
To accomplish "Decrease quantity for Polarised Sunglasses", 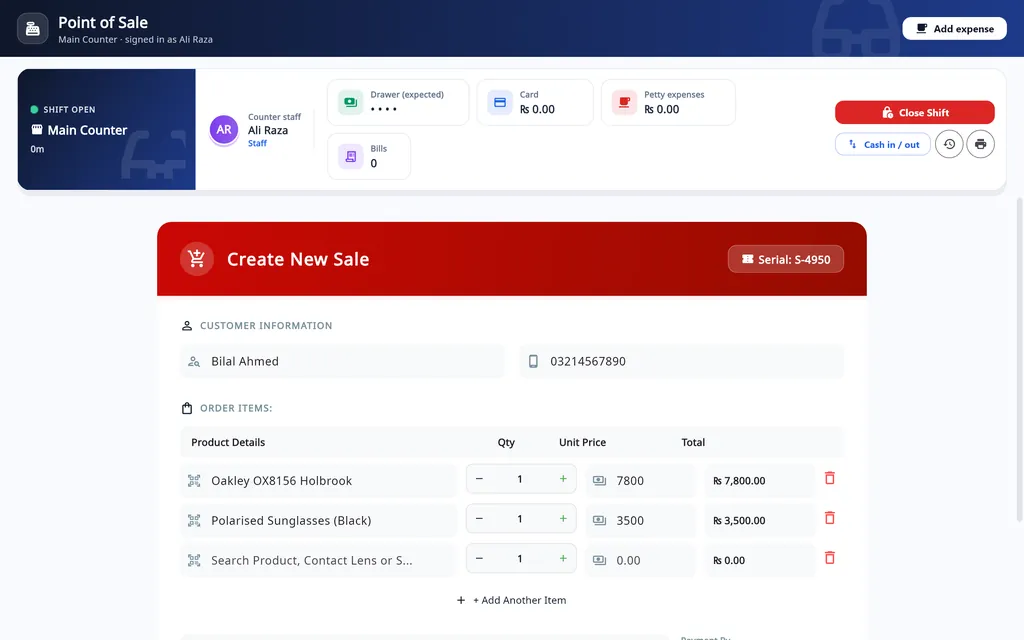I will (x=479, y=519).
